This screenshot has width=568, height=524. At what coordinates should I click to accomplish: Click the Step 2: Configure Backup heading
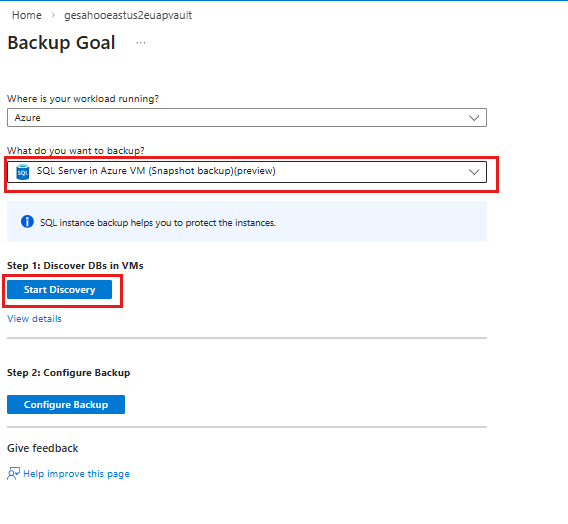(68, 373)
